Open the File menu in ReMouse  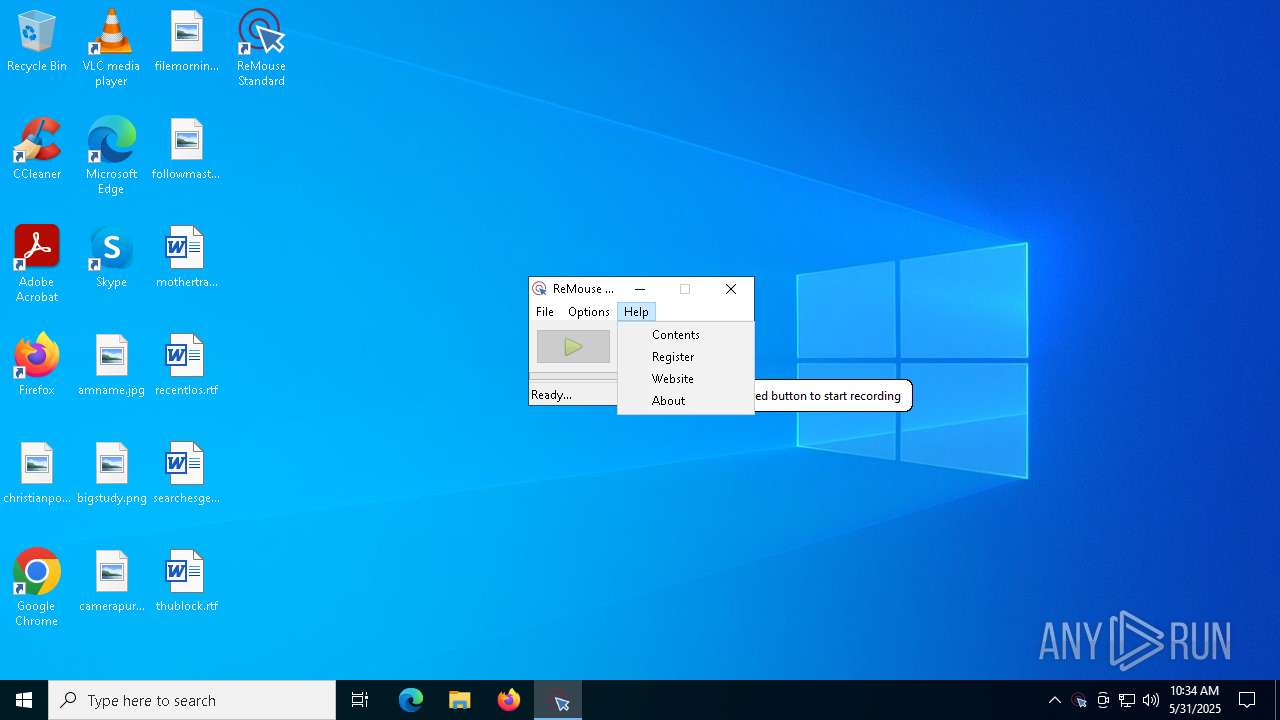[x=545, y=312]
